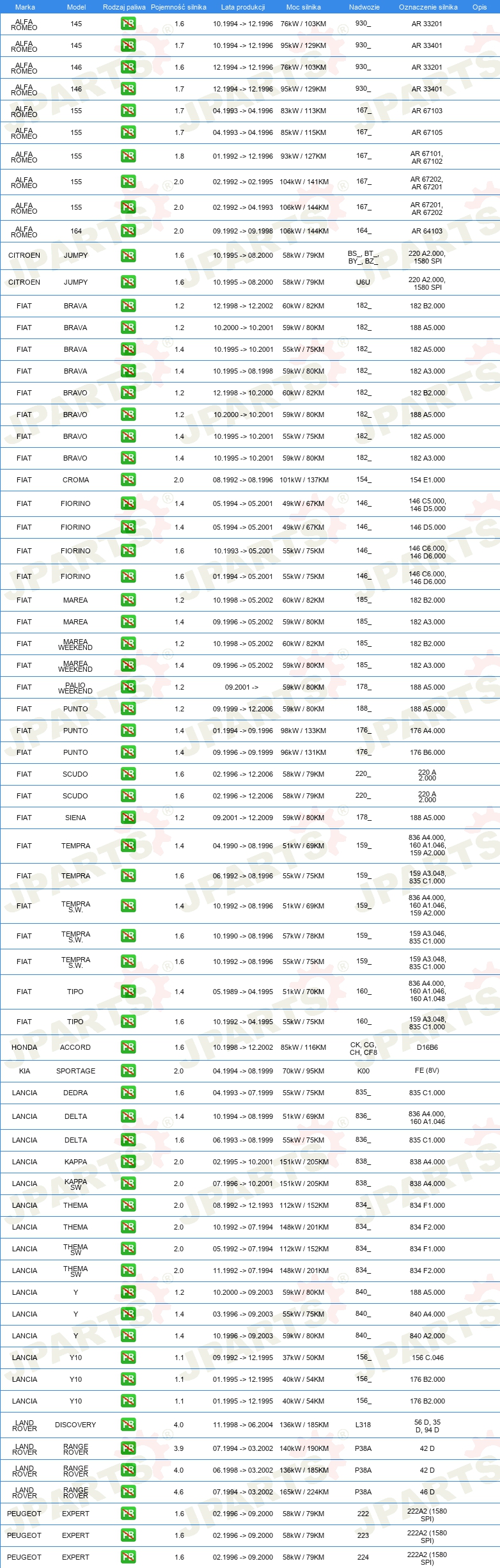Select the HONDA brand cell
The height and width of the screenshot is (1568, 500).
tap(24, 1047)
